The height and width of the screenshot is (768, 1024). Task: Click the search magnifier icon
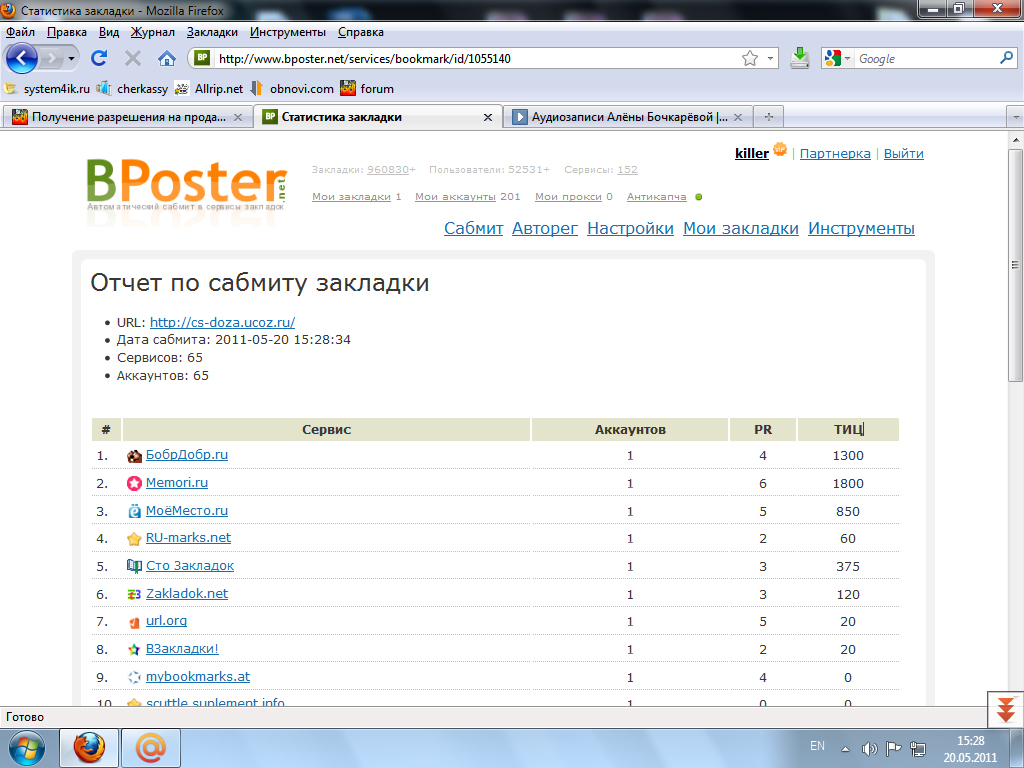click(1006, 58)
